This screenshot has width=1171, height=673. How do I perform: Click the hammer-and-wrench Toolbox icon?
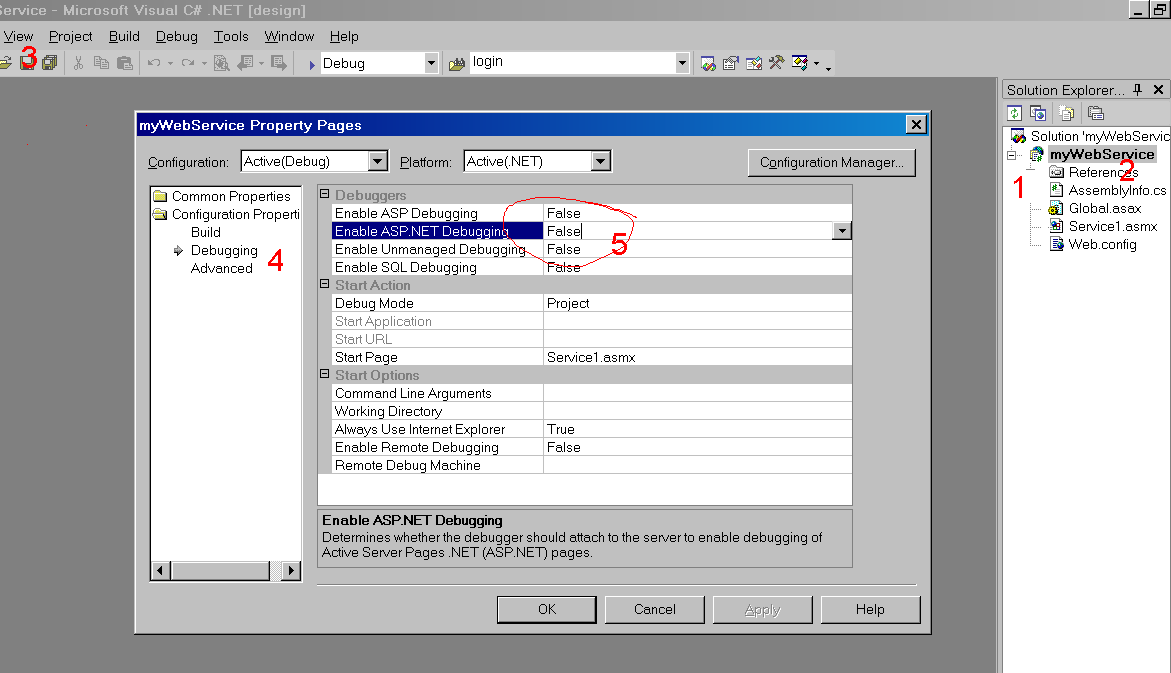[x=777, y=63]
